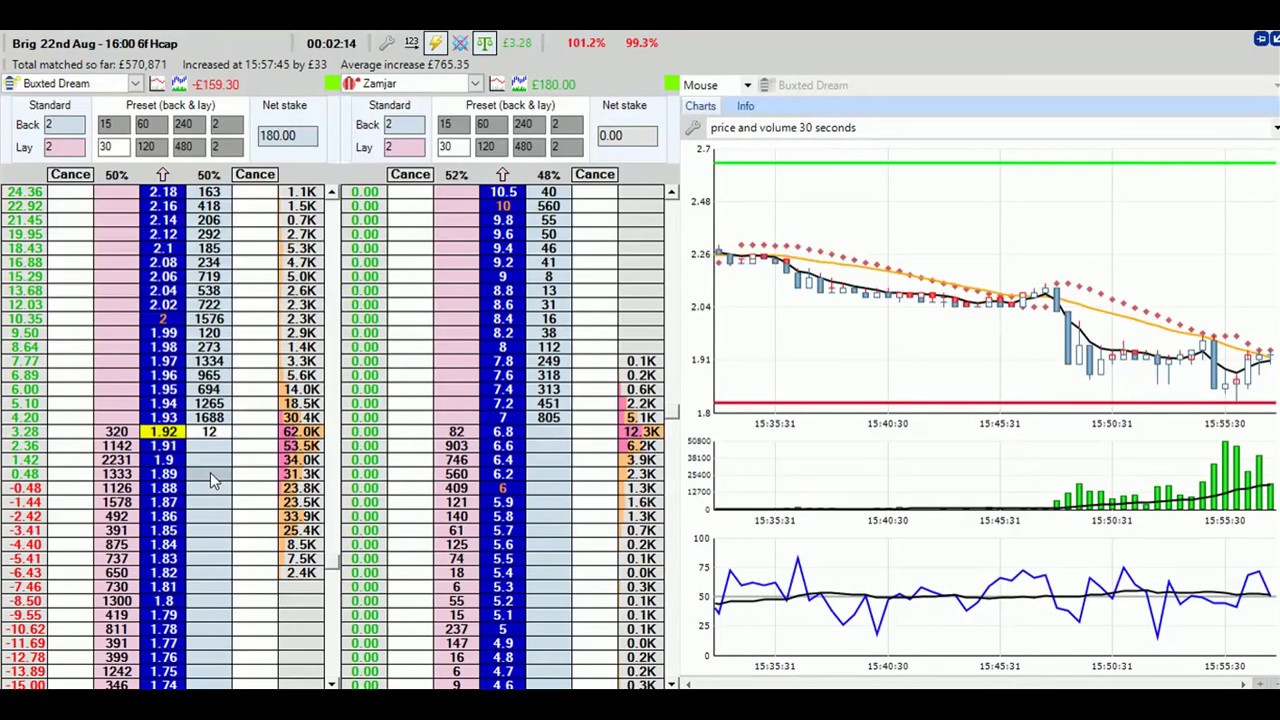
Task: Click Buxted Dream ladder scrollbar down arrow
Action: (x=331, y=684)
